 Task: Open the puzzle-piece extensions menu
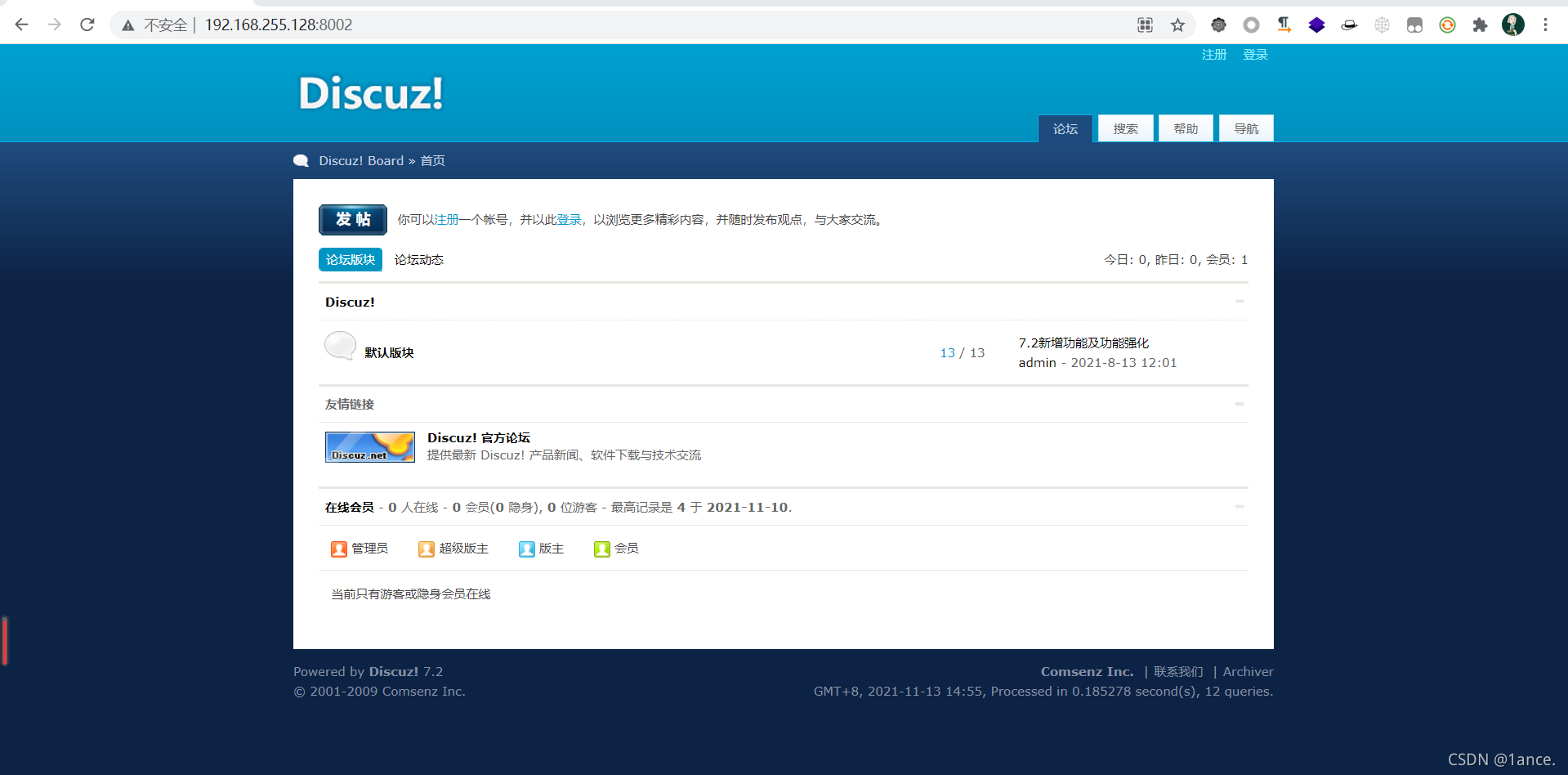point(1480,25)
